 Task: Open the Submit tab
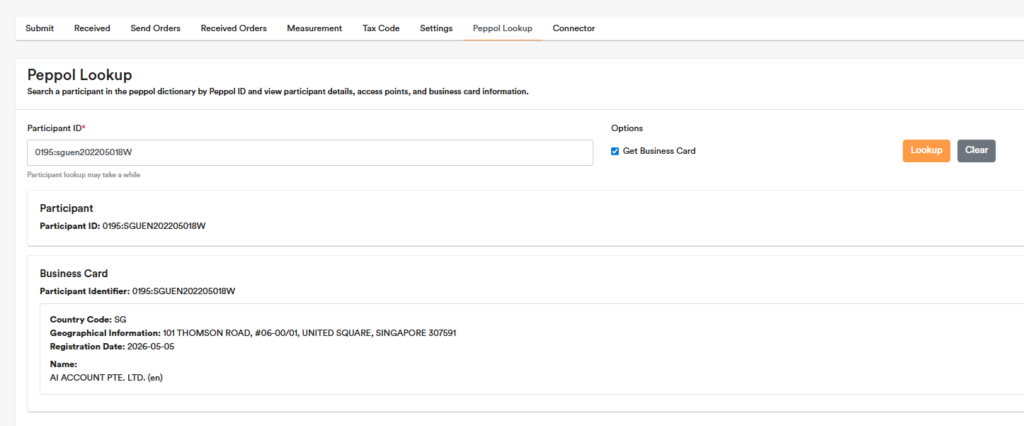click(x=39, y=29)
